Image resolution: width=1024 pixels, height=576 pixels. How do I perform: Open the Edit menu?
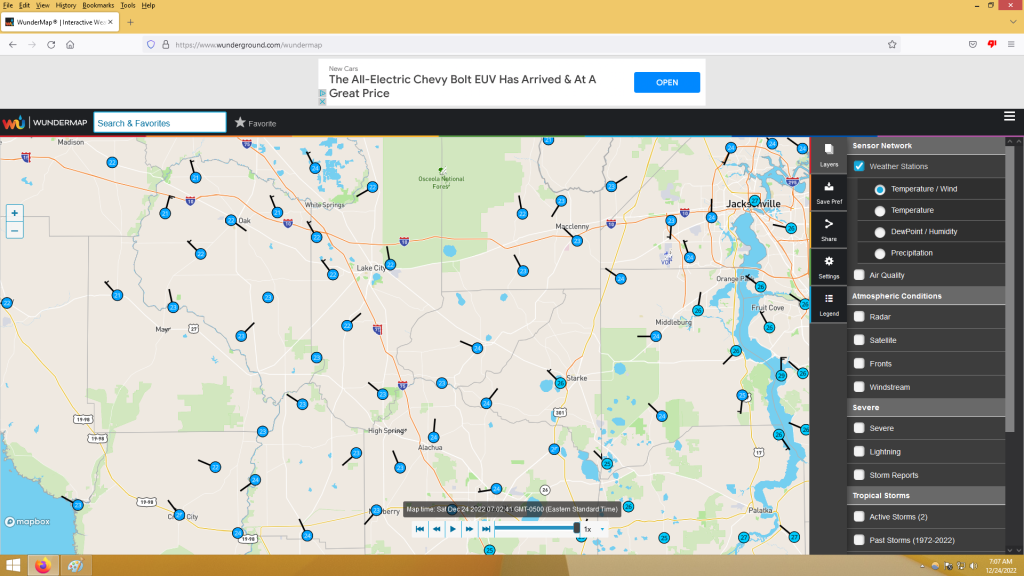tap(24, 5)
